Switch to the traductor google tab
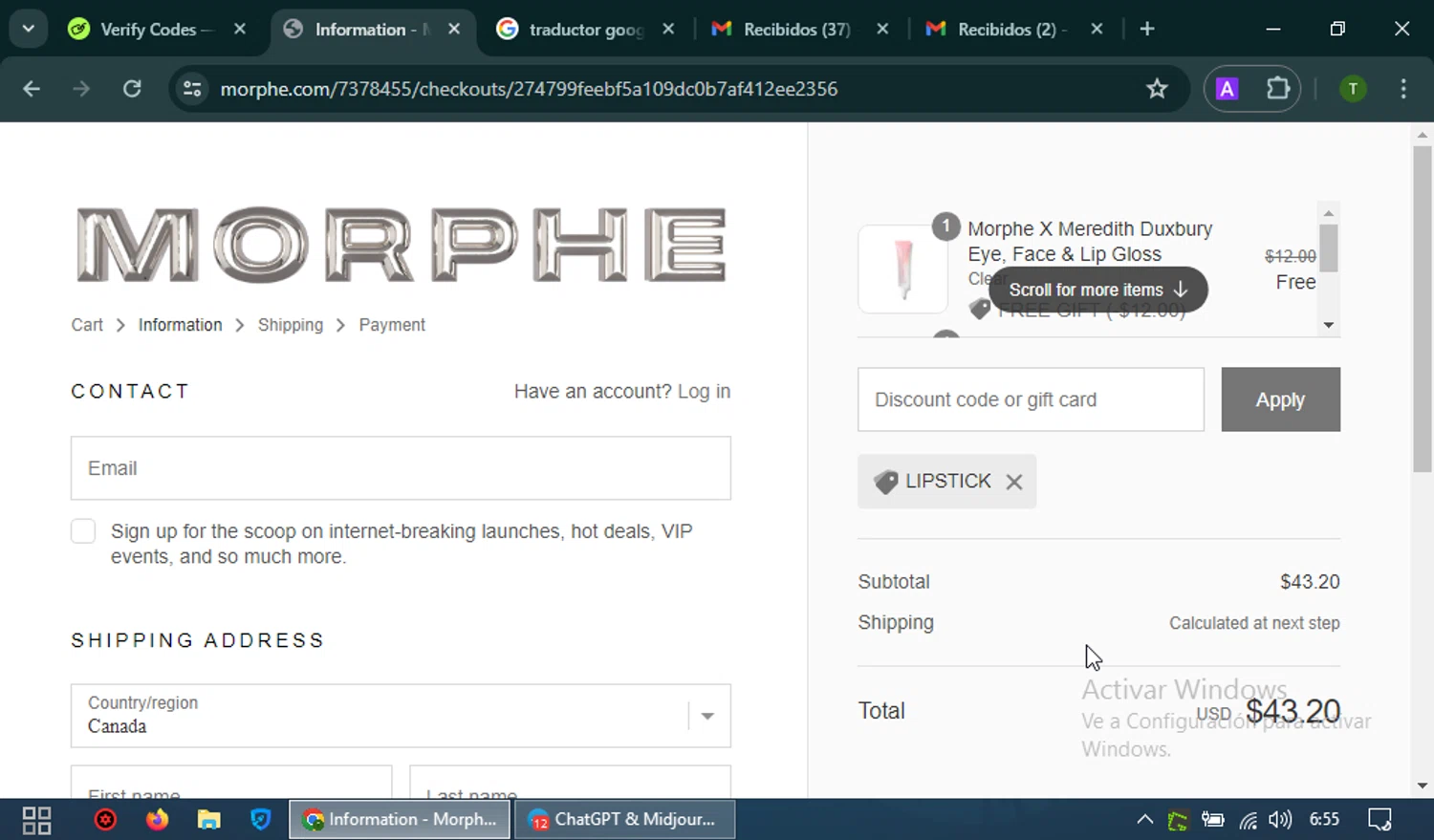Viewport: 1434px width, 840px height. pos(586,29)
